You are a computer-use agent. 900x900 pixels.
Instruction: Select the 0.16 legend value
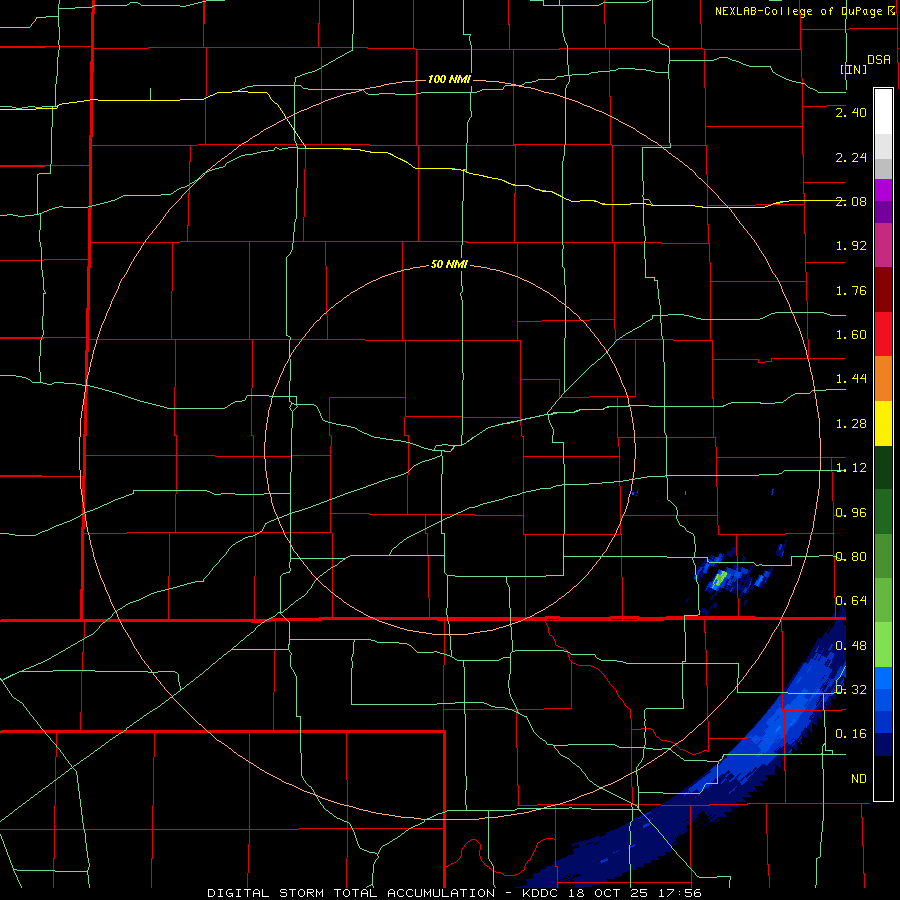coord(851,734)
